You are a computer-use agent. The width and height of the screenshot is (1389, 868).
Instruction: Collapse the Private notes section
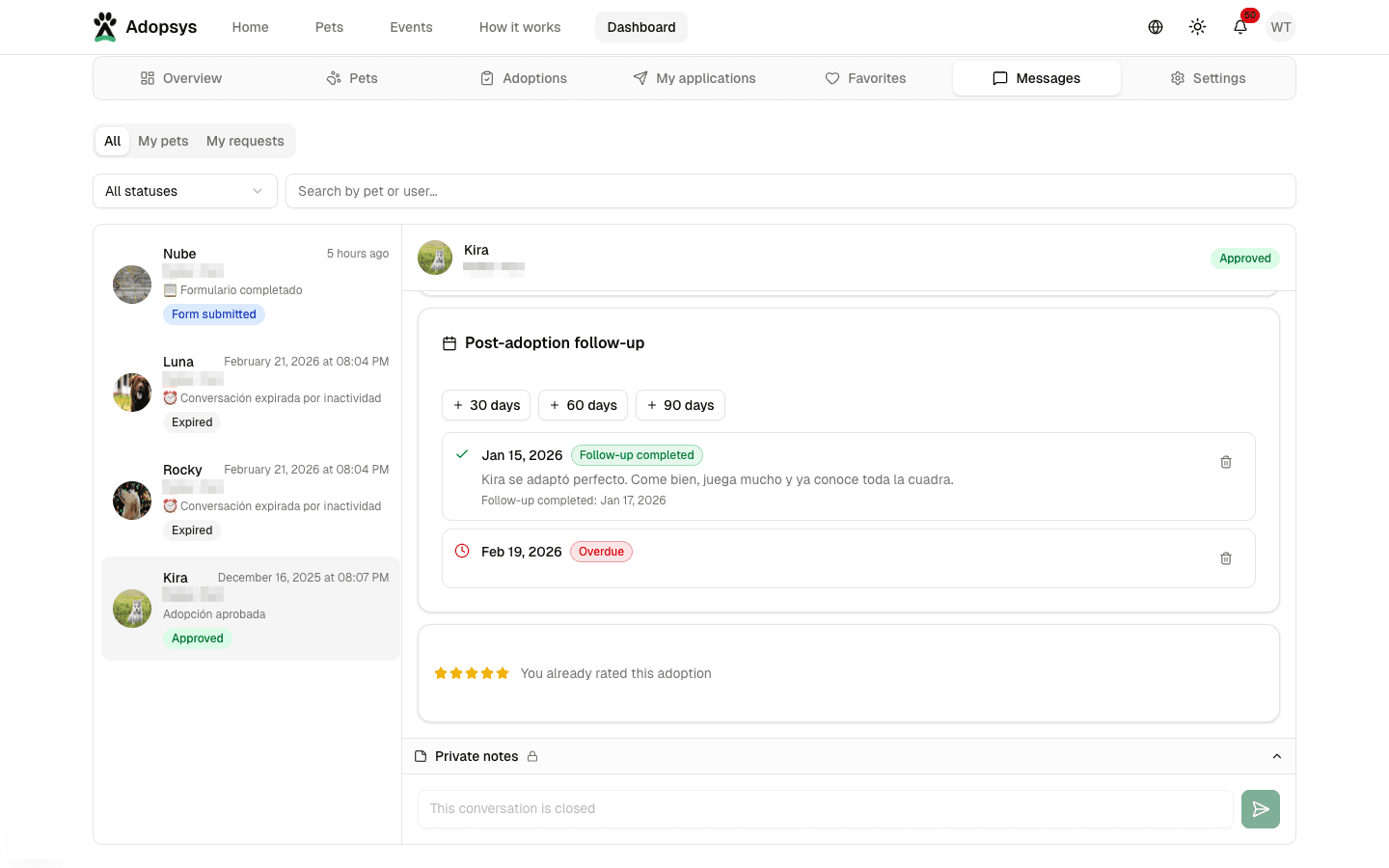[x=1276, y=756]
